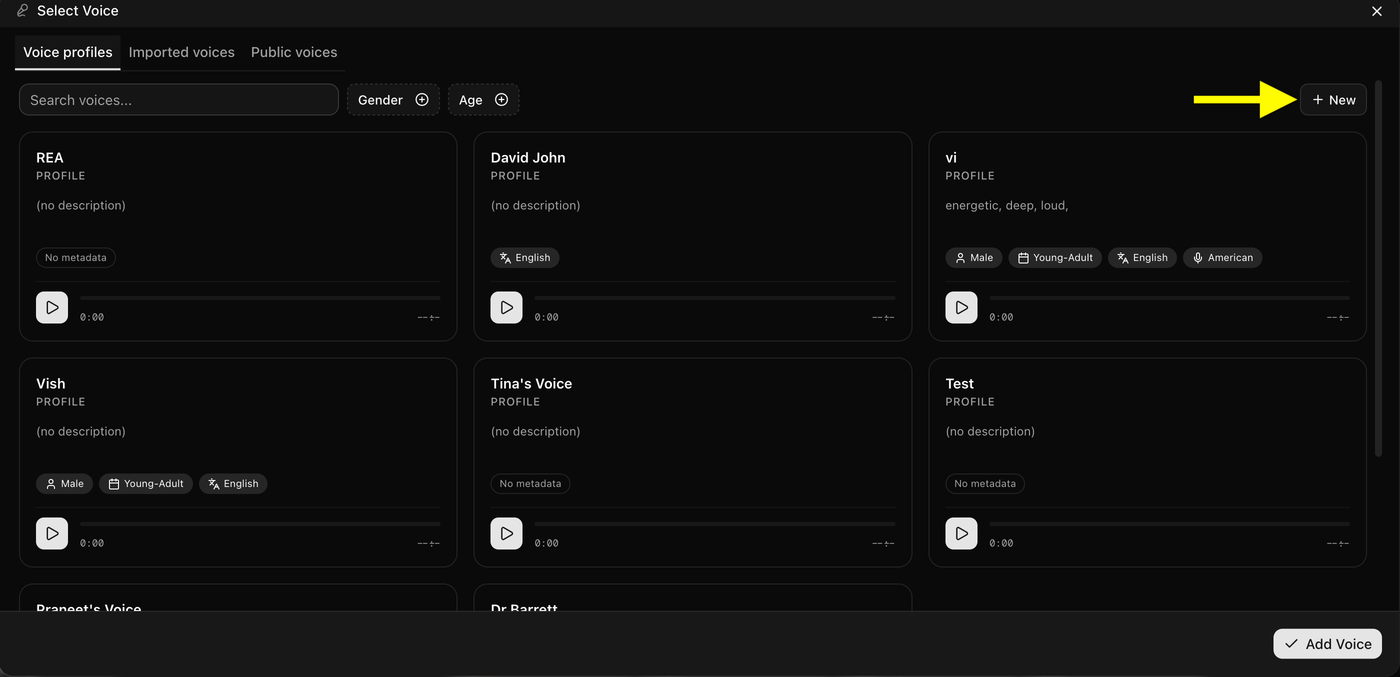Play the vi profile audio
Screen dimensions: 1400x677
[961, 307]
